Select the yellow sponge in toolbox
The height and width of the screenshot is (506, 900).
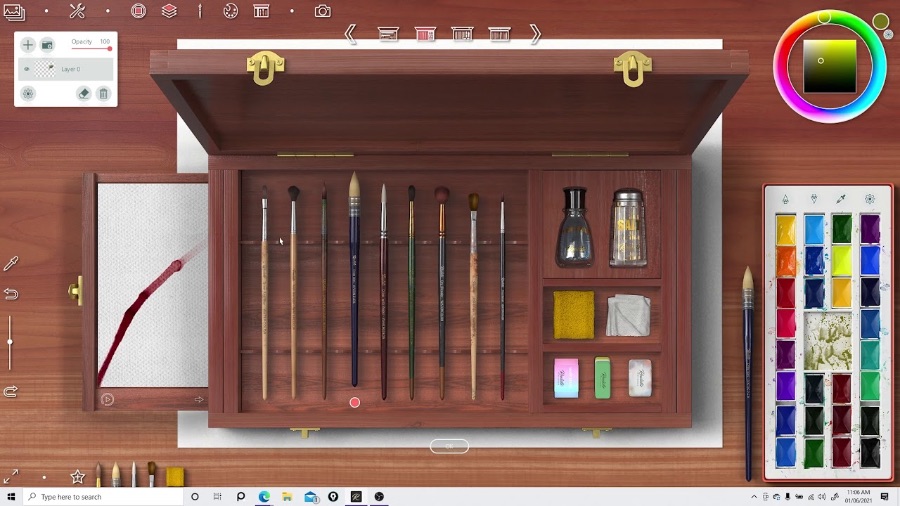[573, 315]
